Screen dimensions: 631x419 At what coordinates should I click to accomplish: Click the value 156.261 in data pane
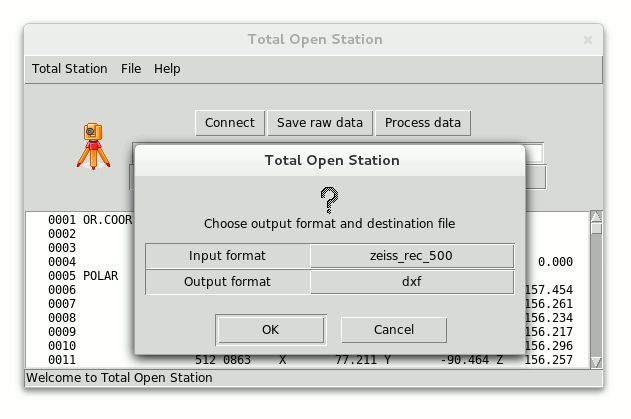click(x=549, y=304)
